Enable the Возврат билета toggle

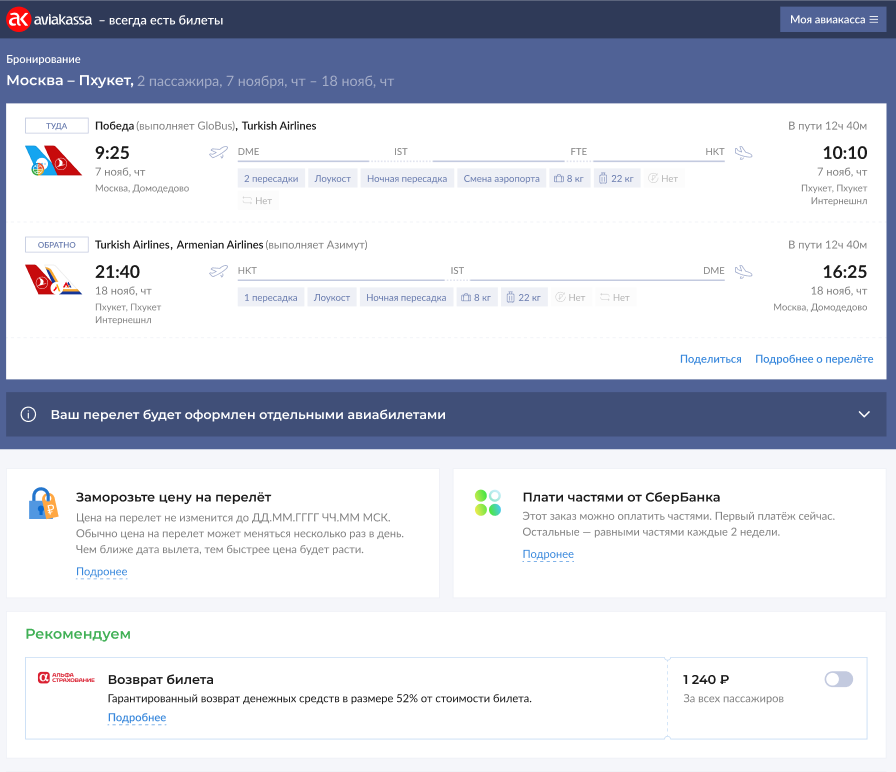click(x=838, y=679)
